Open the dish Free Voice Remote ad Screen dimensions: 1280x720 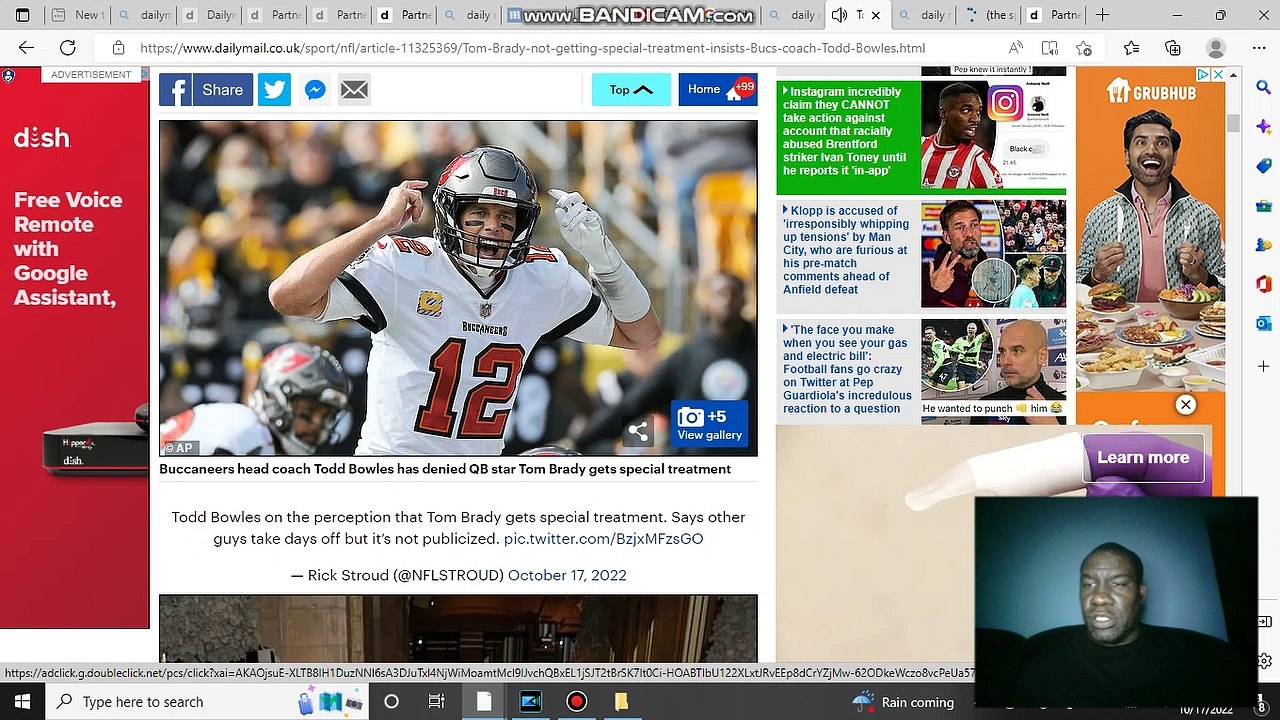coord(75,350)
